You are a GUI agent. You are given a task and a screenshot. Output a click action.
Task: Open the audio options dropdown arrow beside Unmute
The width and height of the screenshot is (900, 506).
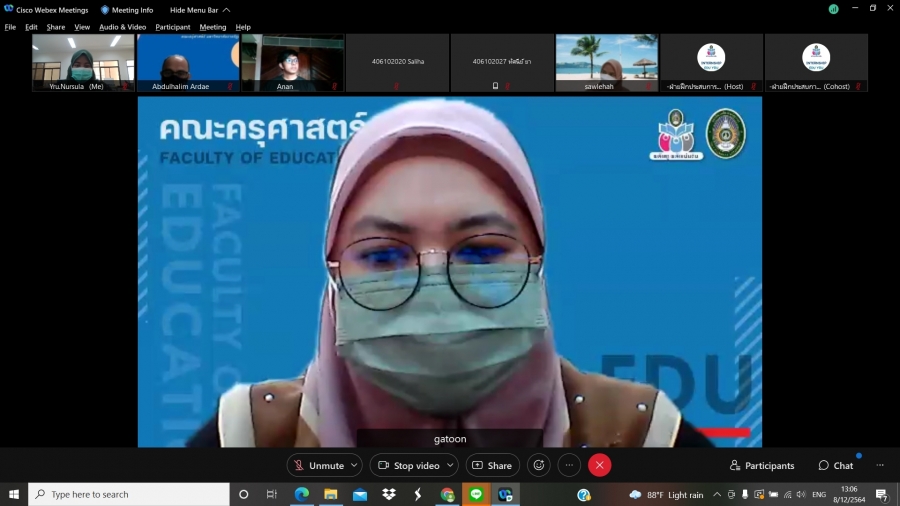pos(355,465)
